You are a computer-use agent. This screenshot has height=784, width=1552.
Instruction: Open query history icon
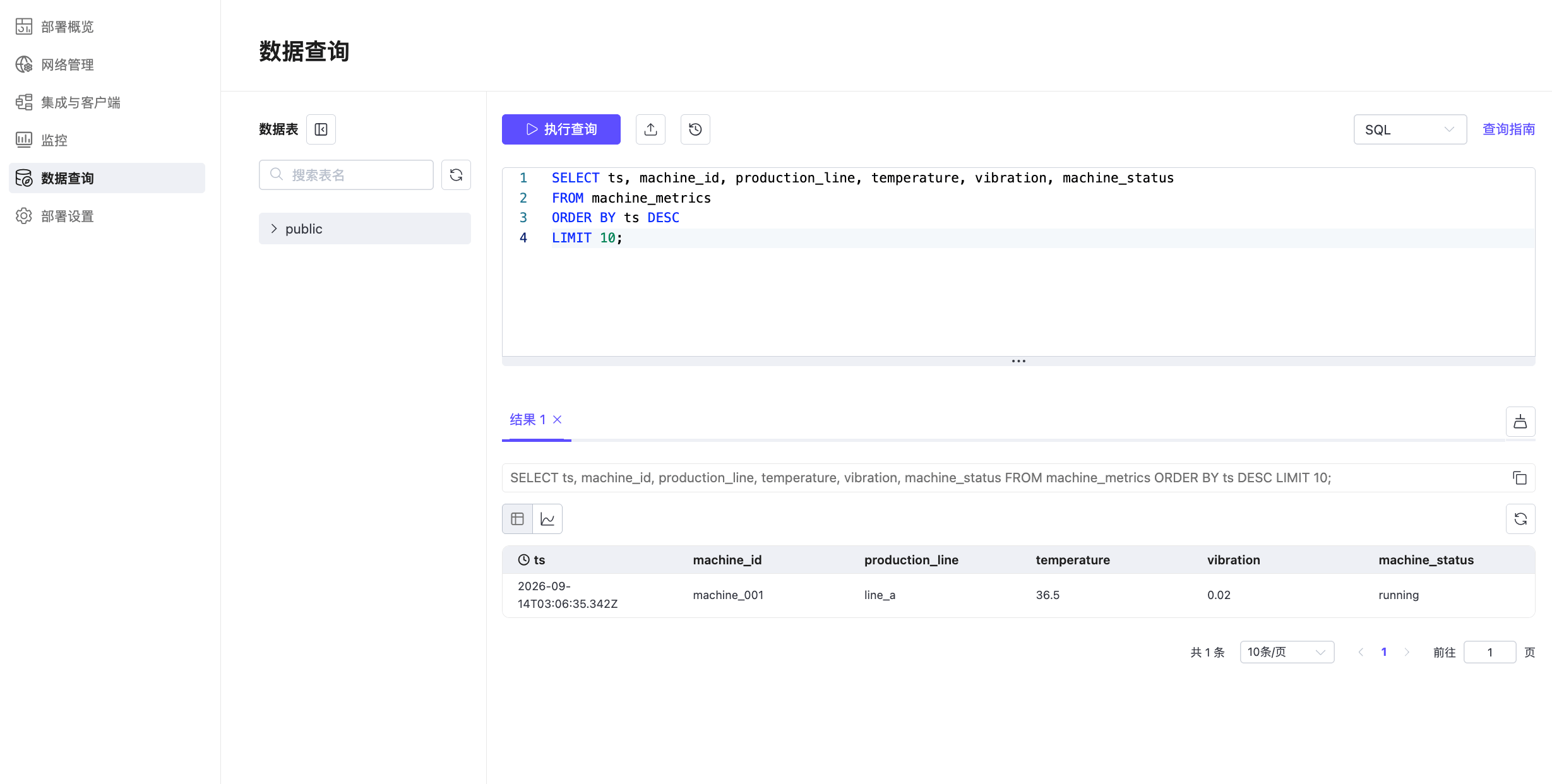tap(695, 129)
